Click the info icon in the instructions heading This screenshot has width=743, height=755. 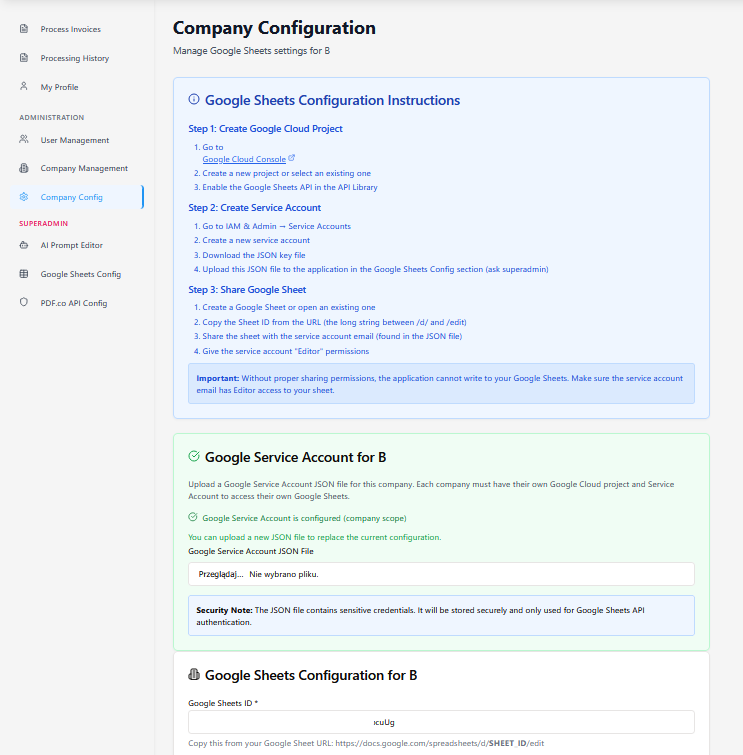194,100
